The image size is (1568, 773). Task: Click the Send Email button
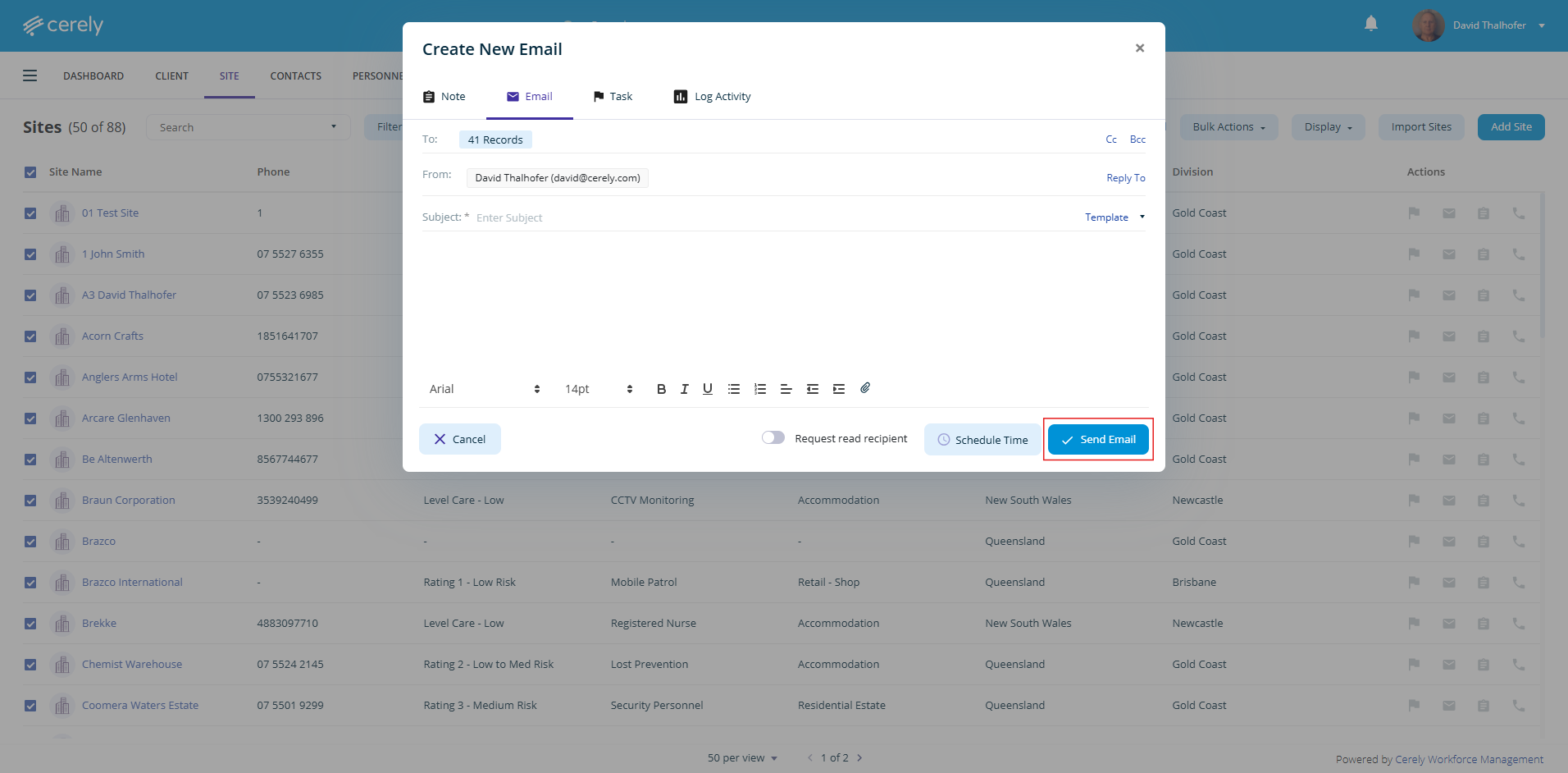point(1098,439)
